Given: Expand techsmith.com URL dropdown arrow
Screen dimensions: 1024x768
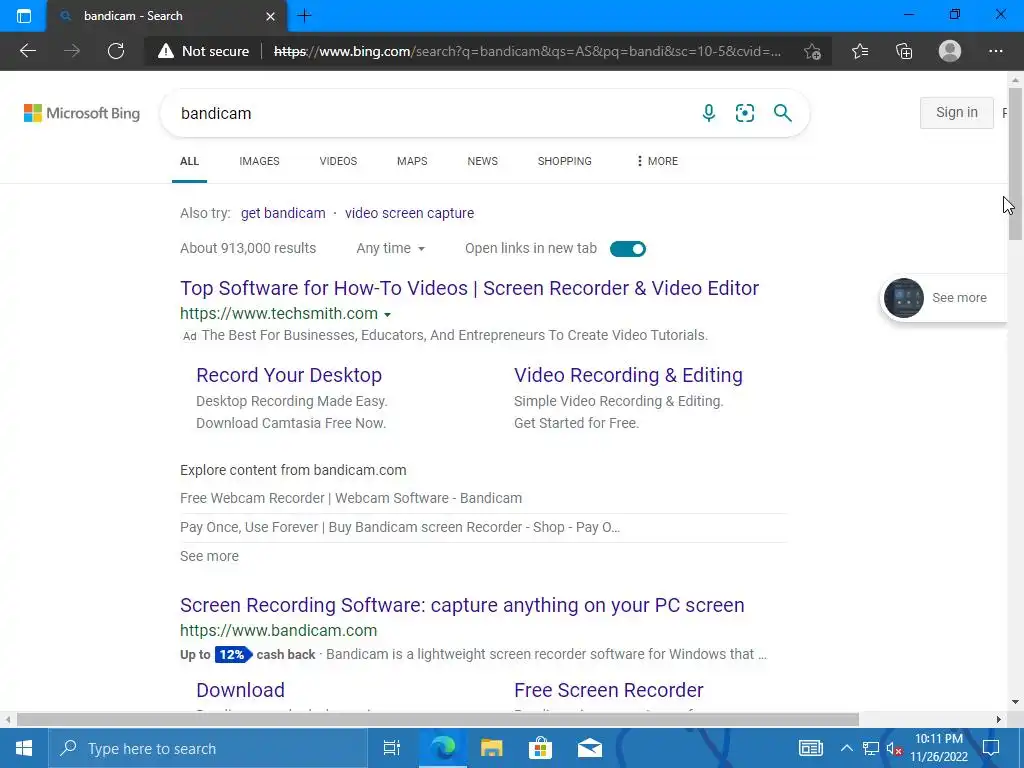Looking at the screenshot, I should 387,315.
